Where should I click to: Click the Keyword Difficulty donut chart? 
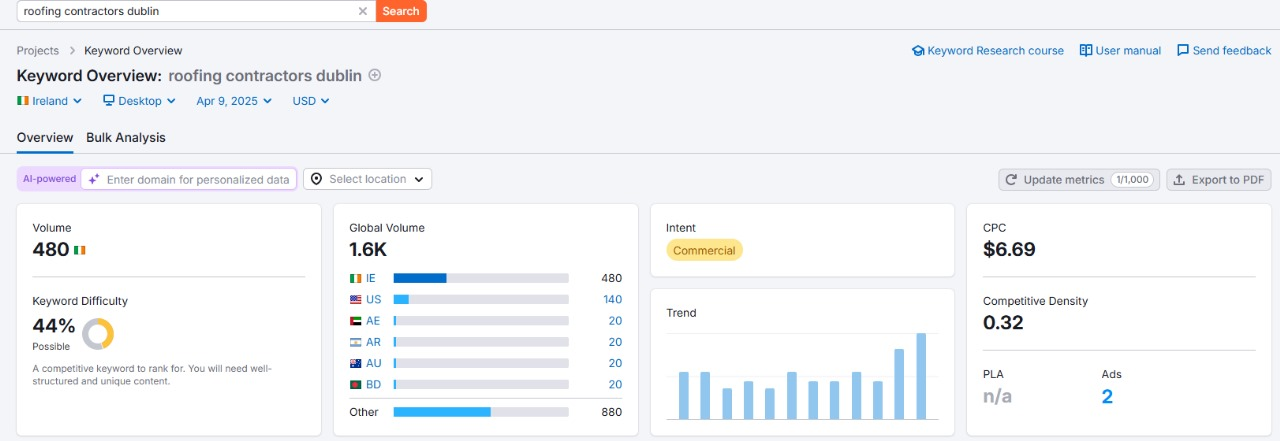tap(97, 334)
